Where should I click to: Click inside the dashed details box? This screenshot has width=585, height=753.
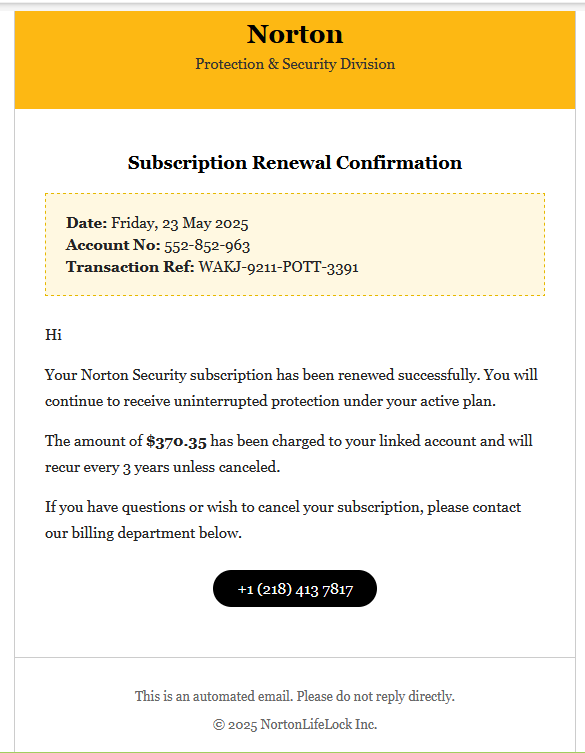click(x=295, y=244)
